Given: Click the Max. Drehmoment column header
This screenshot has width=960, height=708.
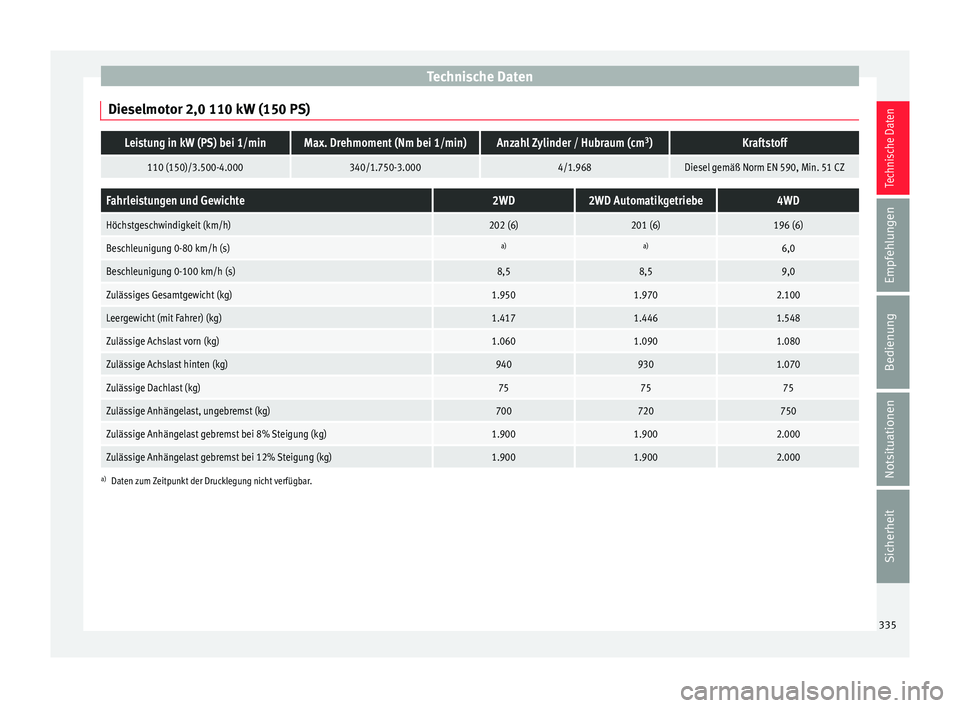Looking at the screenshot, I should tap(385, 143).
